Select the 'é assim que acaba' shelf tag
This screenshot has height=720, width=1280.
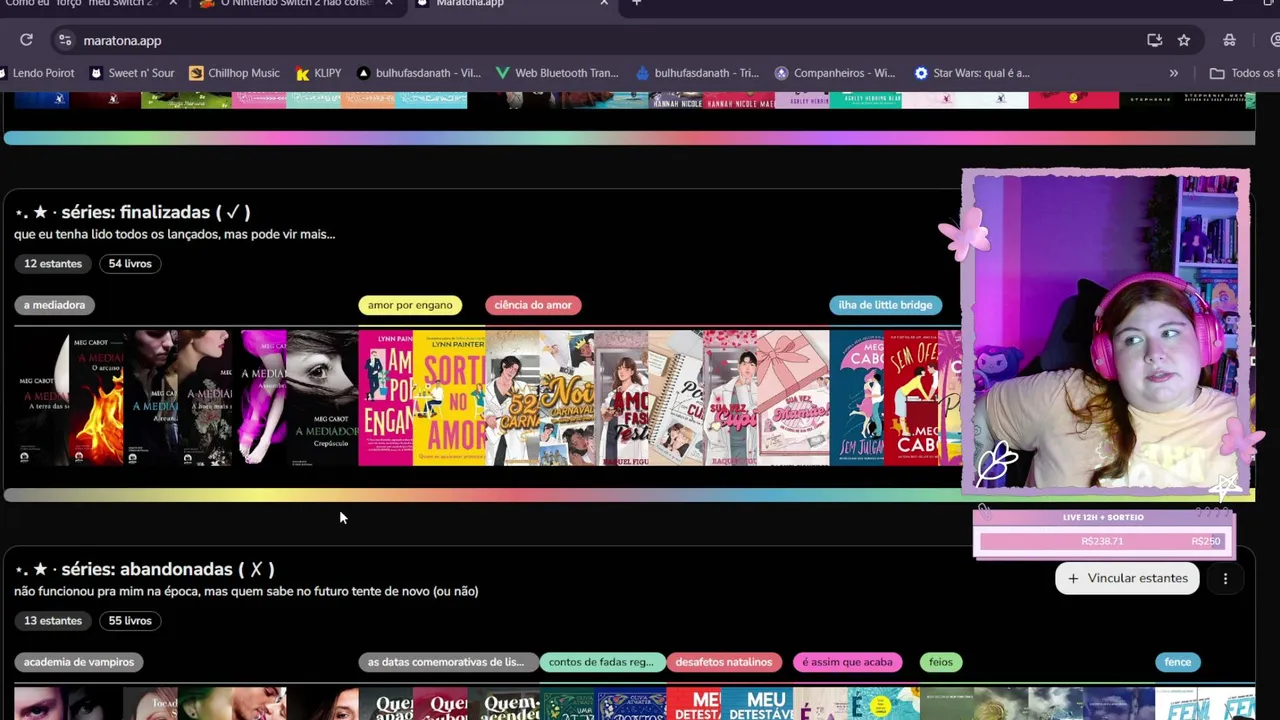click(847, 662)
